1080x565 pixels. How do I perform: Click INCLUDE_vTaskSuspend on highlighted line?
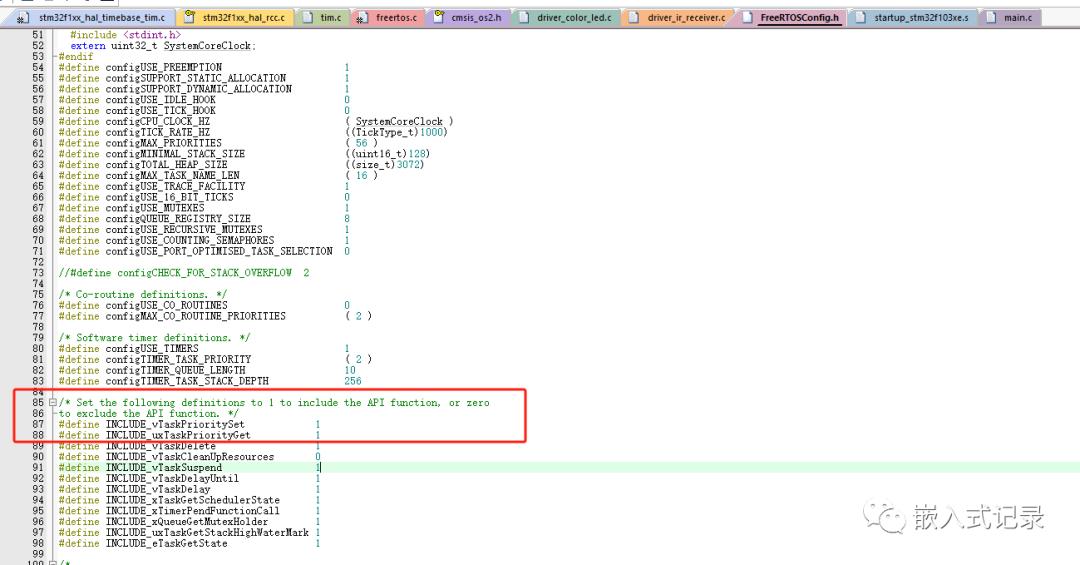point(164,468)
